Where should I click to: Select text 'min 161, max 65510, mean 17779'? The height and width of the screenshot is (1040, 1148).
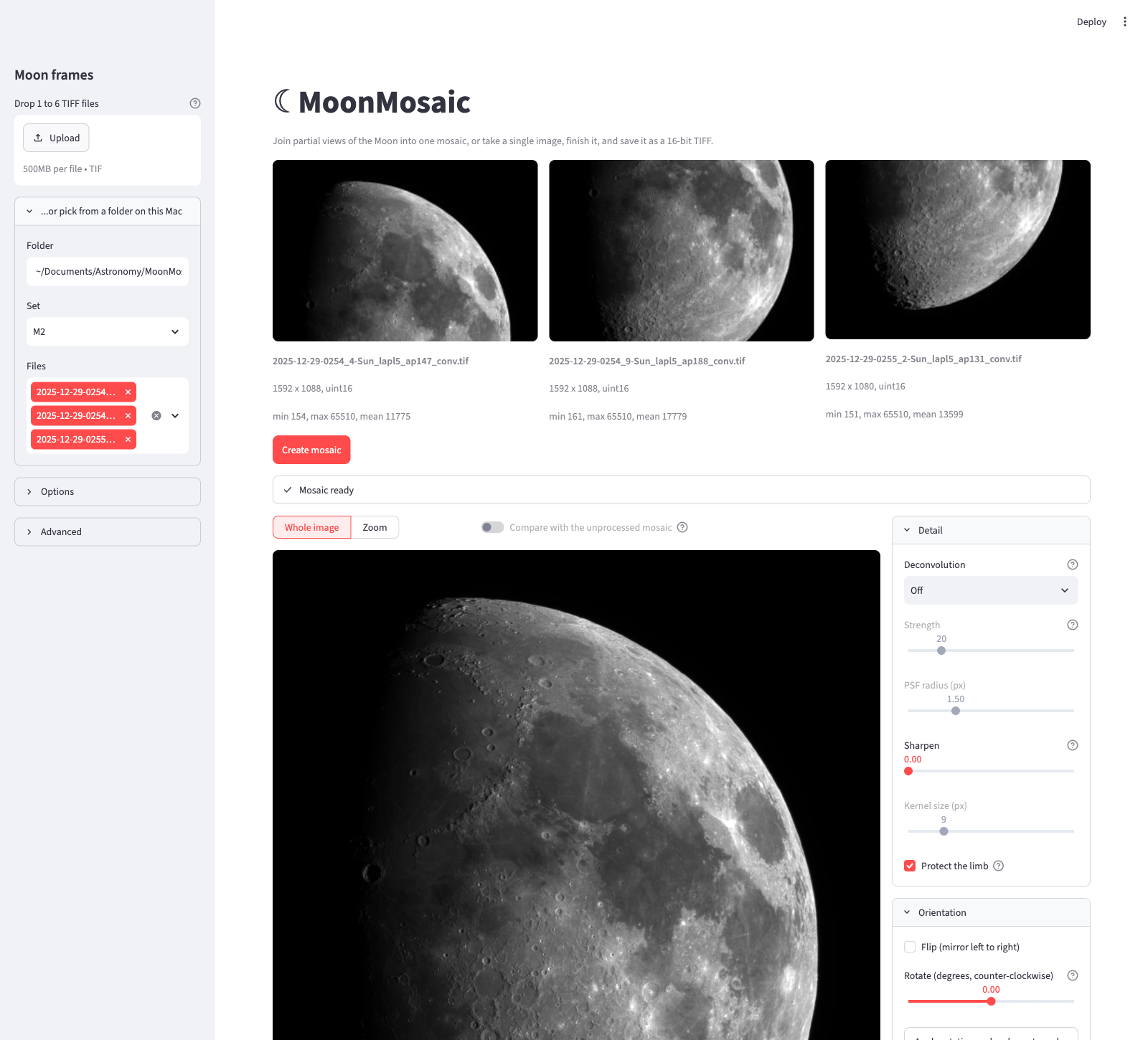click(x=618, y=416)
